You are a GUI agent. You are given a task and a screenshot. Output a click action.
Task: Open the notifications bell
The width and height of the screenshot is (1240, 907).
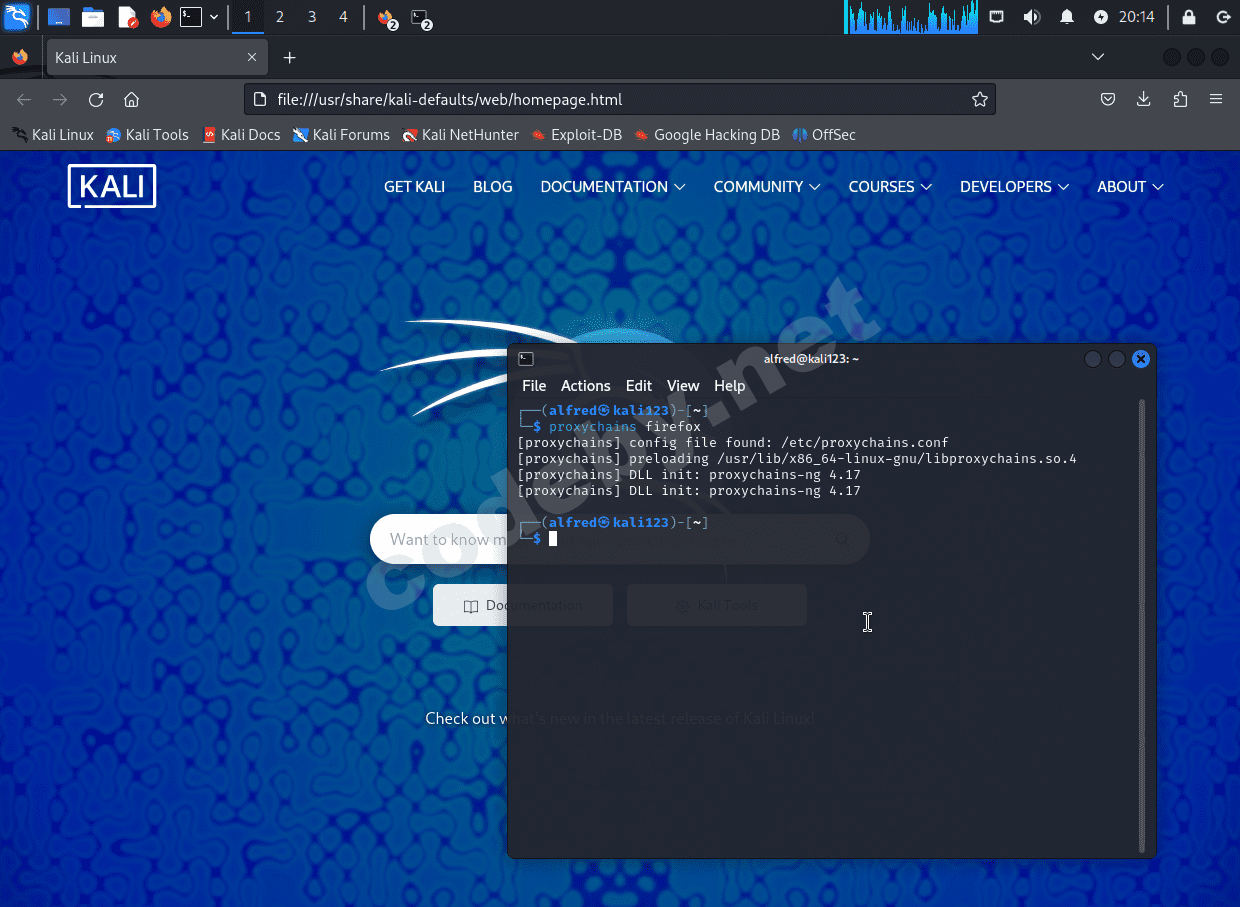point(1067,17)
